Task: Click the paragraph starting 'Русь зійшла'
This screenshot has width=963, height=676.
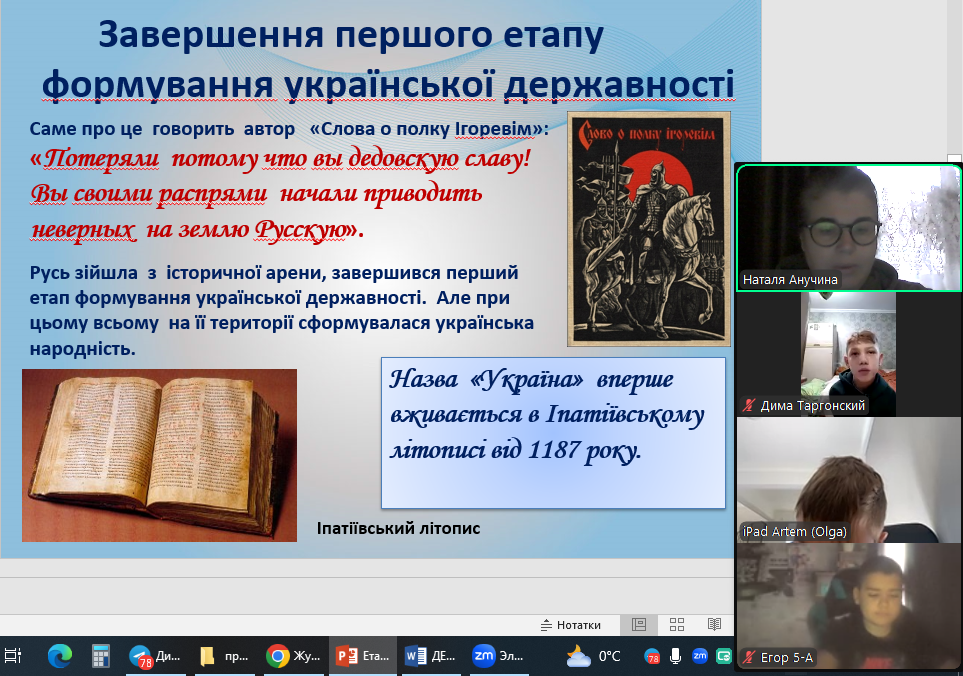Action: tap(281, 311)
